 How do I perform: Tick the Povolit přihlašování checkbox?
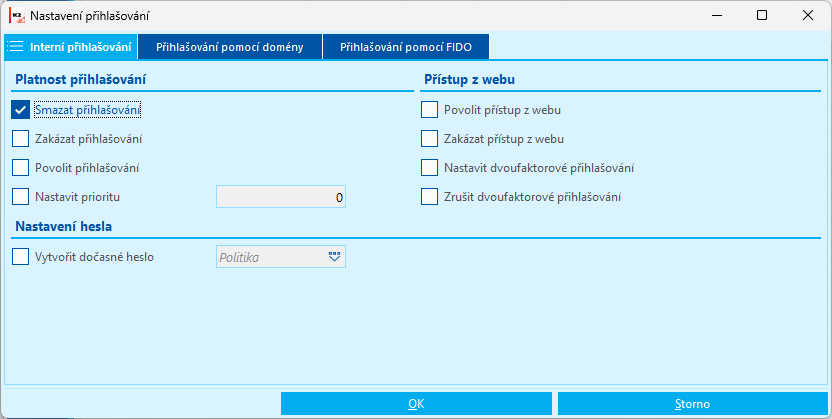pos(21,168)
